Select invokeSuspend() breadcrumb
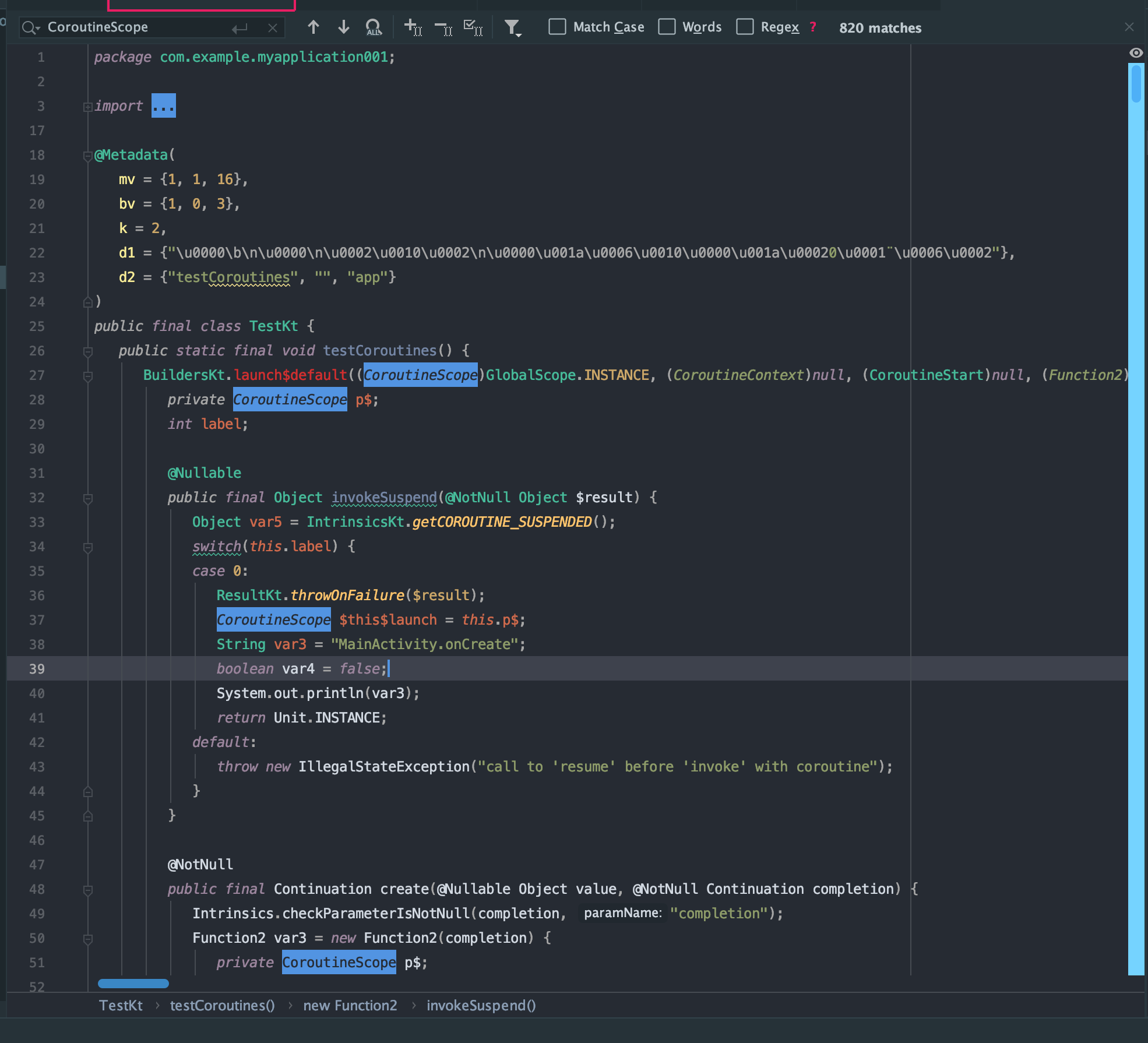1148x1043 pixels. [481, 1005]
